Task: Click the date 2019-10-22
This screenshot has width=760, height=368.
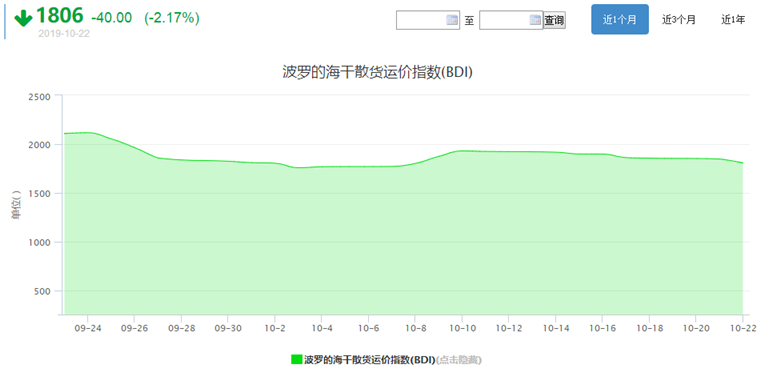Action: point(64,34)
